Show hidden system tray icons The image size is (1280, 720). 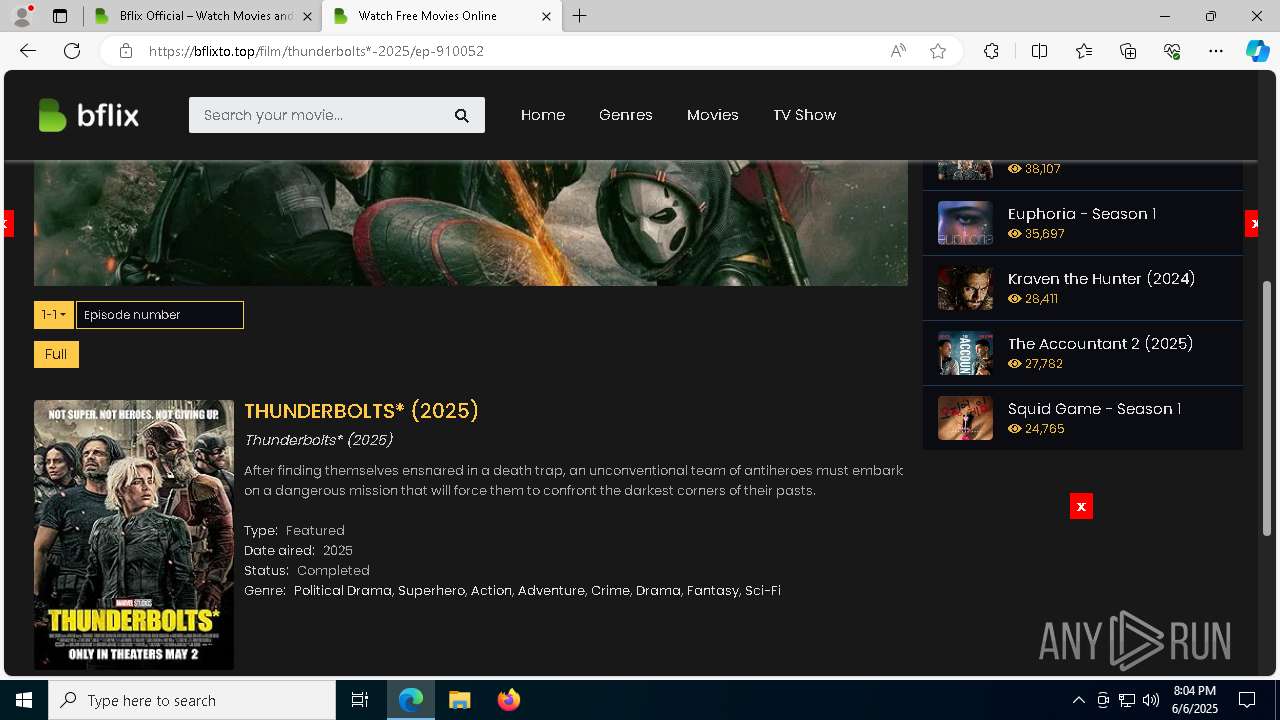pyautogui.click(x=1078, y=700)
